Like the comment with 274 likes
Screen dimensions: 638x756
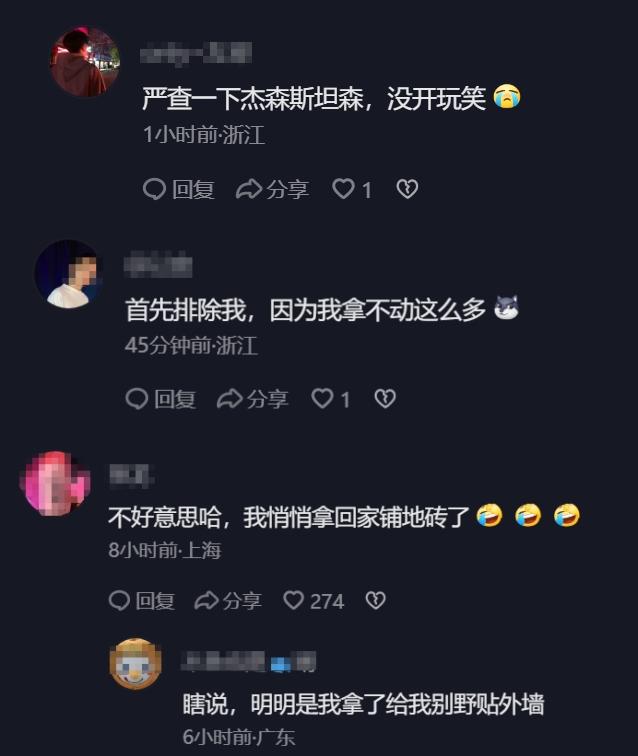(313, 601)
